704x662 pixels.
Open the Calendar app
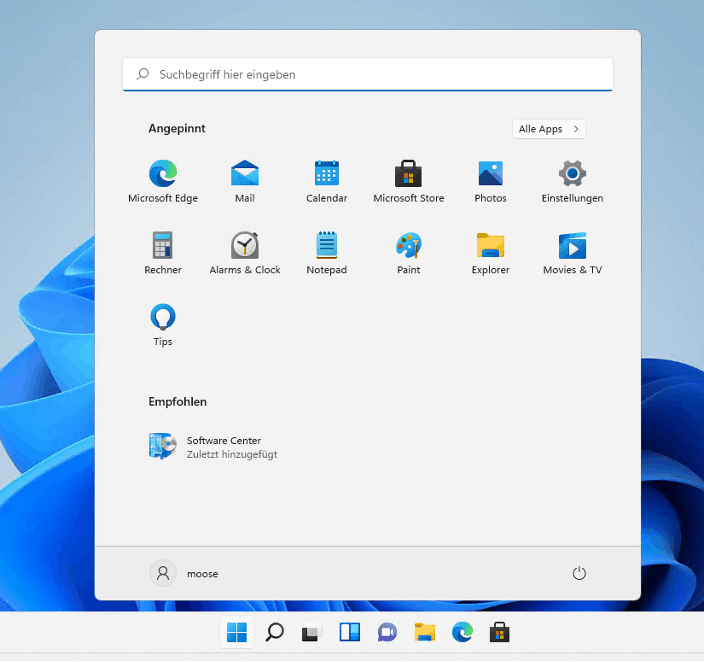pos(326,181)
